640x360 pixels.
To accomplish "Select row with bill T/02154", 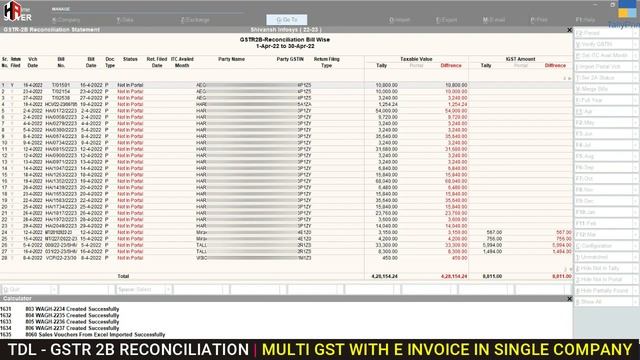I will click(x=286, y=91).
